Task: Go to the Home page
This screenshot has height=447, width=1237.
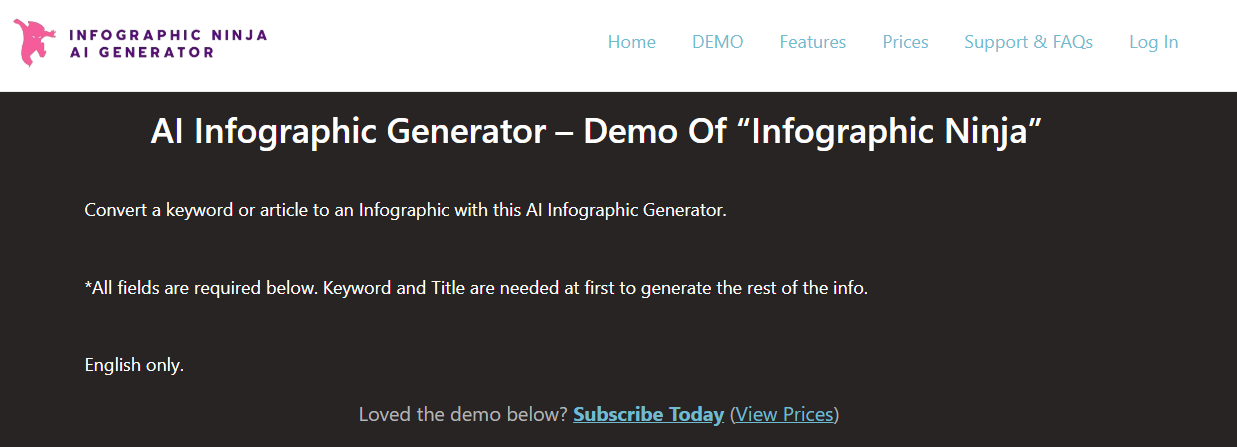Action: (x=632, y=42)
